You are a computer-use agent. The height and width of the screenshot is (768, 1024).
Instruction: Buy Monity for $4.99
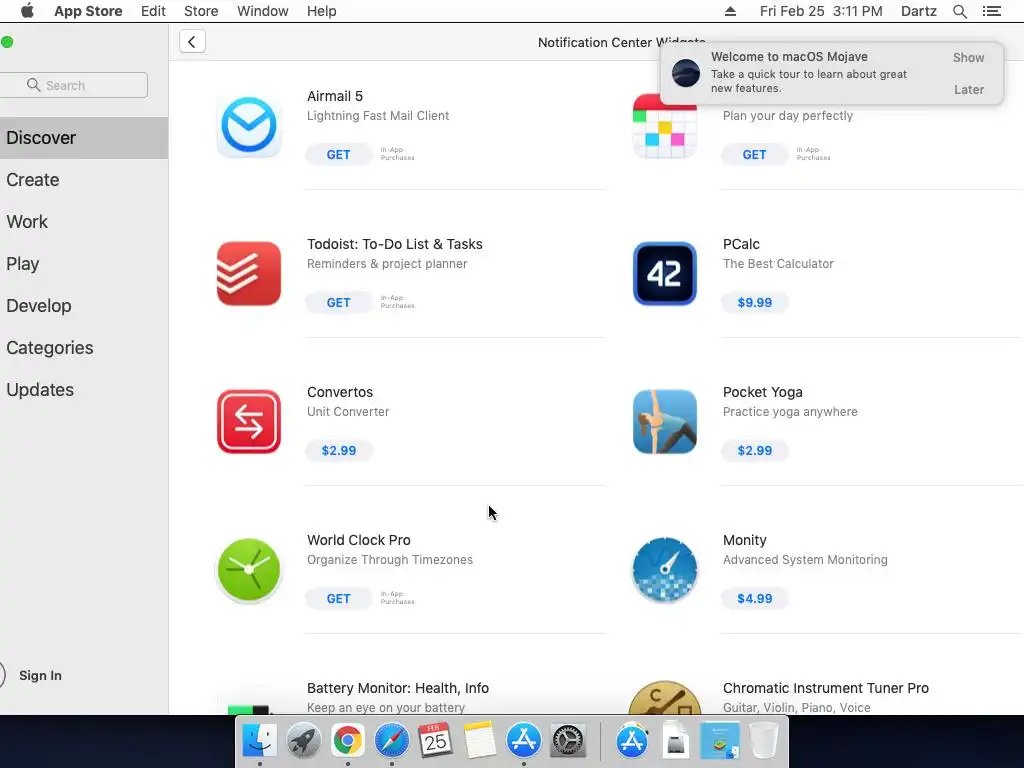[754, 598]
